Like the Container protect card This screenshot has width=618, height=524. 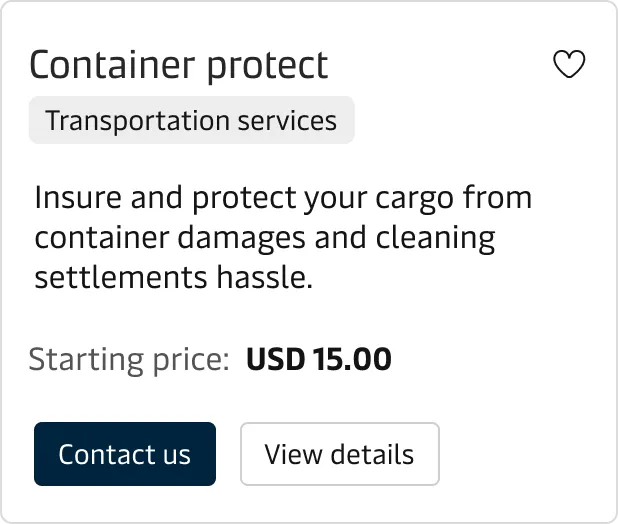pos(569,65)
